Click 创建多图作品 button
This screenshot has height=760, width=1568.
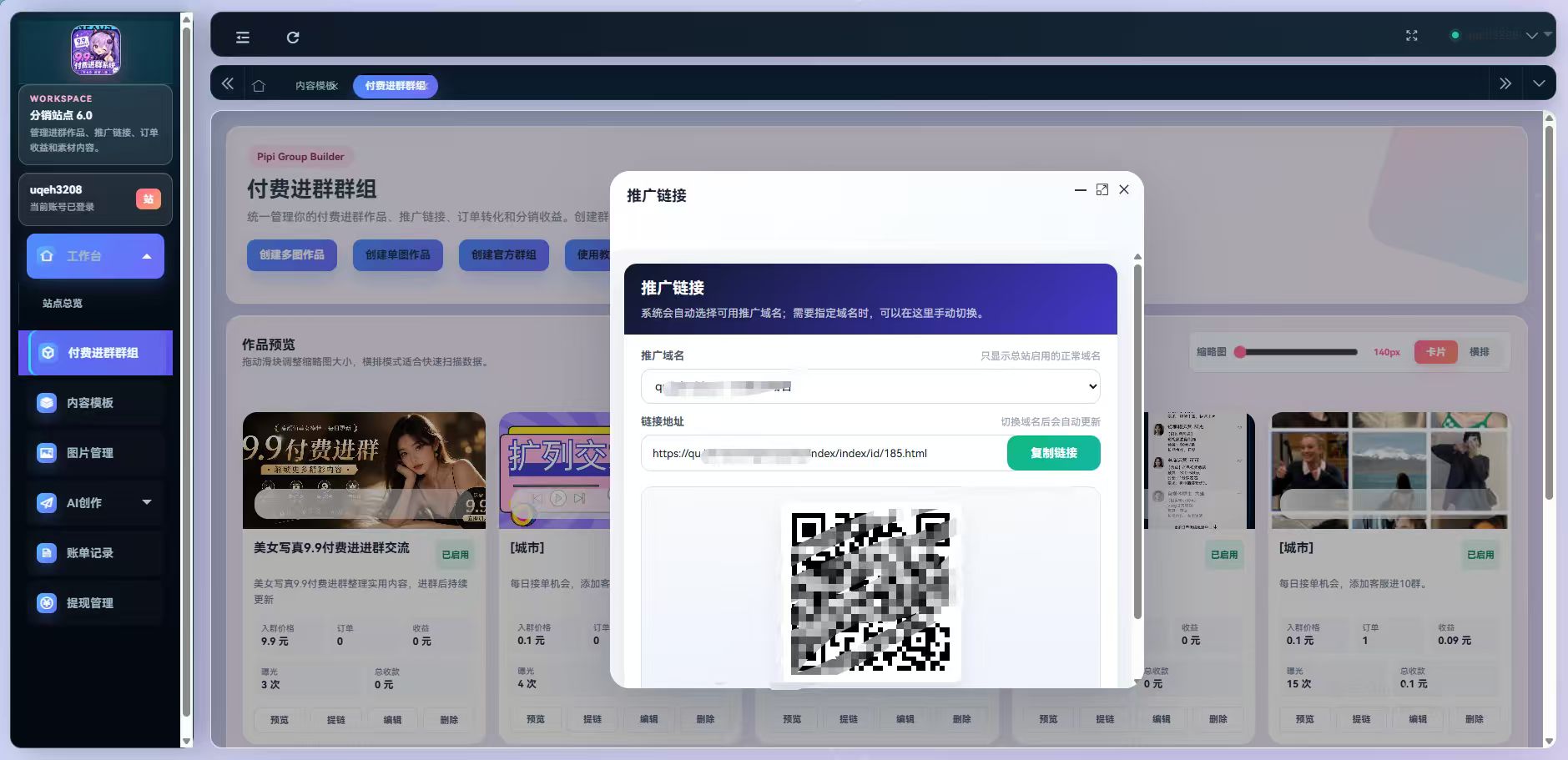coord(291,254)
